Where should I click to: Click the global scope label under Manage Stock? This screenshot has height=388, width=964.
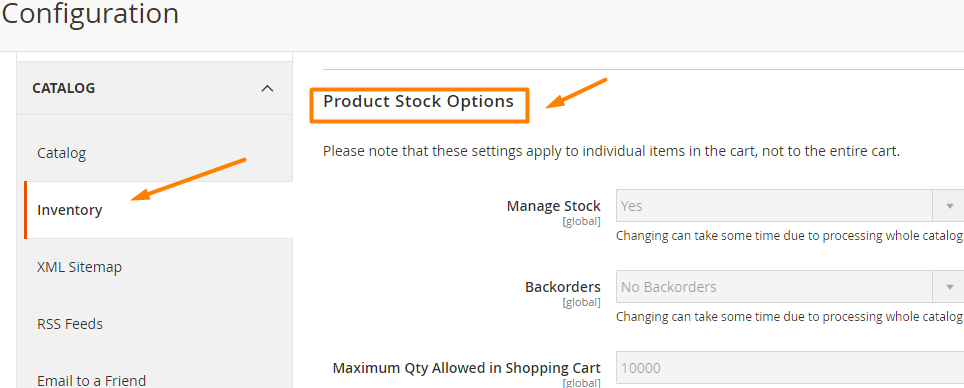[x=581, y=221]
